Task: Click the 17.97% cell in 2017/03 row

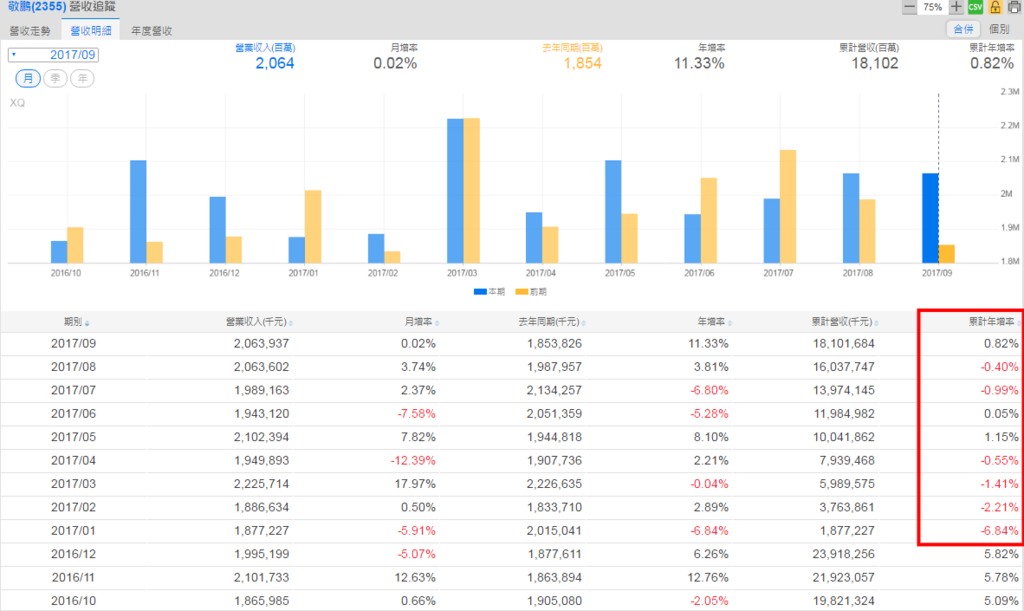Action: (x=415, y=484)
